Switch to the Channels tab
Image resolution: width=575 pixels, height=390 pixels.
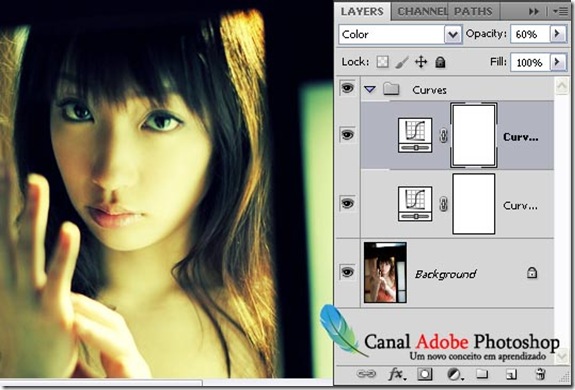[422, 11]
